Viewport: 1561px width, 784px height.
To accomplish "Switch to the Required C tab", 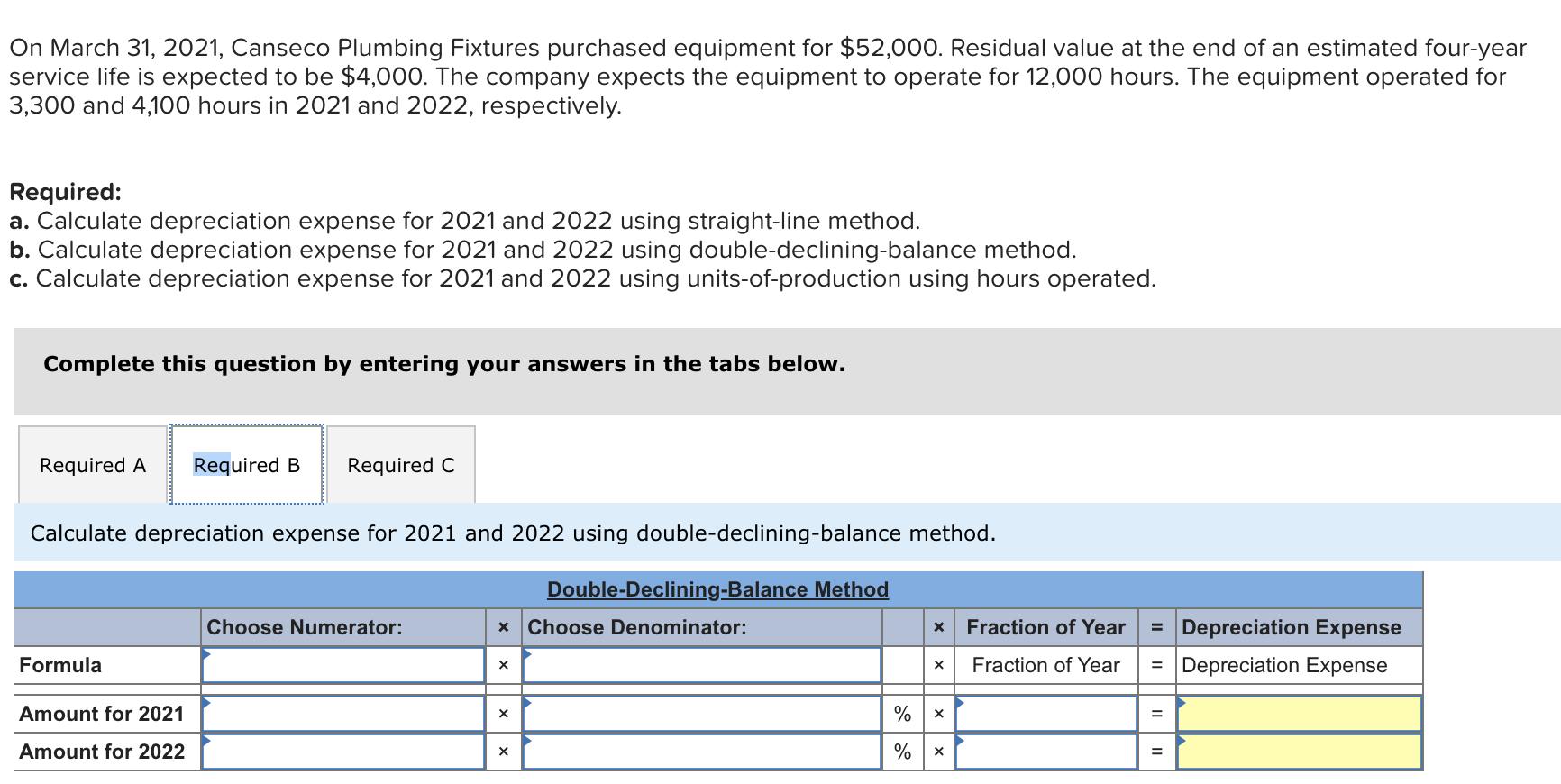I will click(401, 464).
